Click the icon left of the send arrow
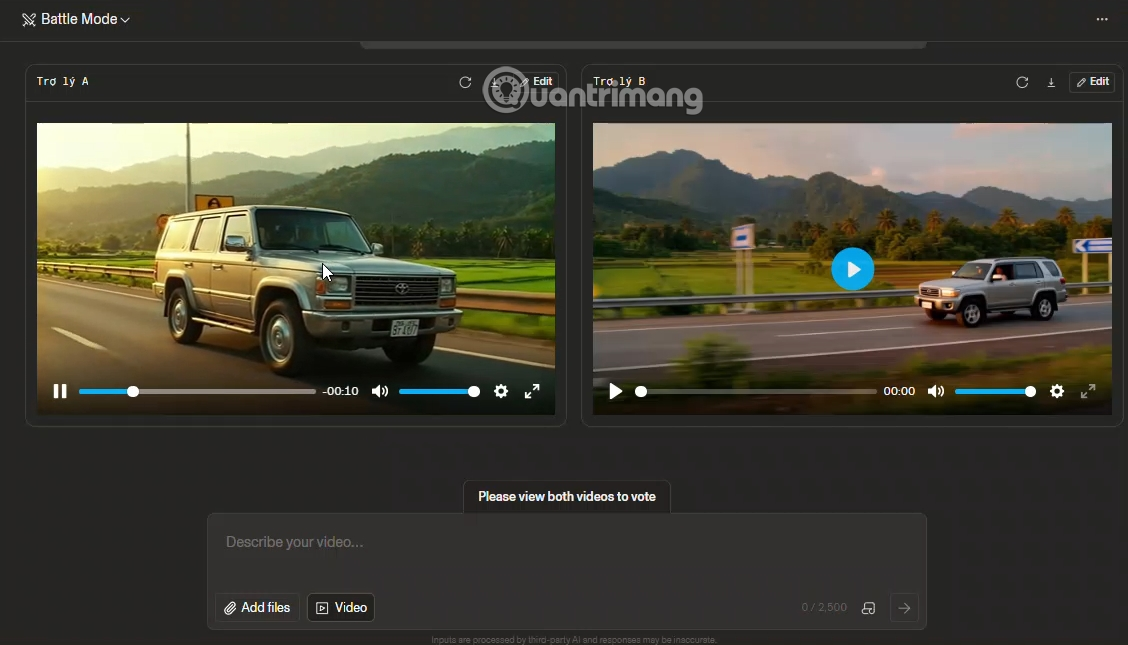This screenshot has height=645, width=1128. point(868,608)
